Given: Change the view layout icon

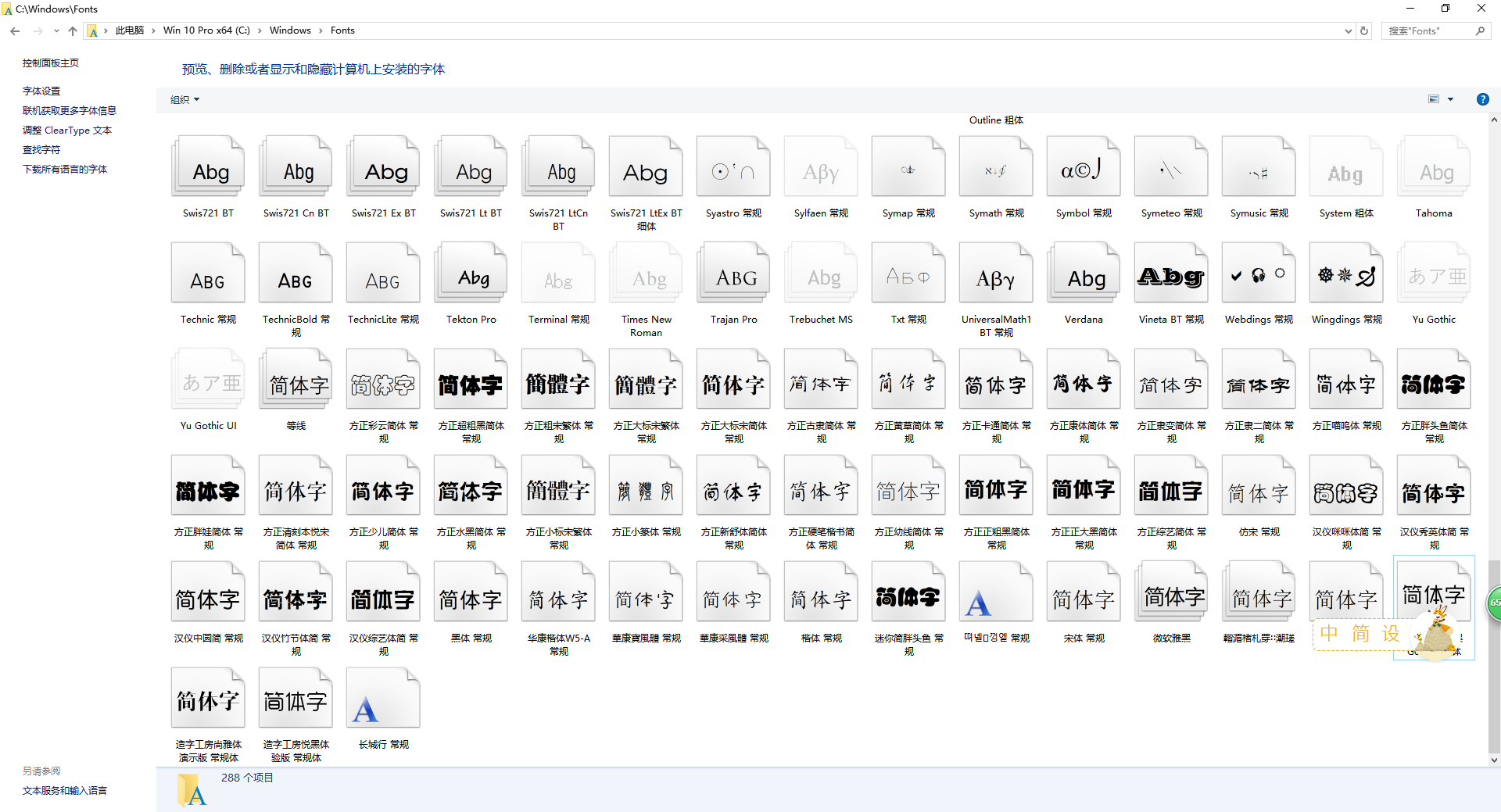Looking at the screenshot, I should (x=1434, y=99).
